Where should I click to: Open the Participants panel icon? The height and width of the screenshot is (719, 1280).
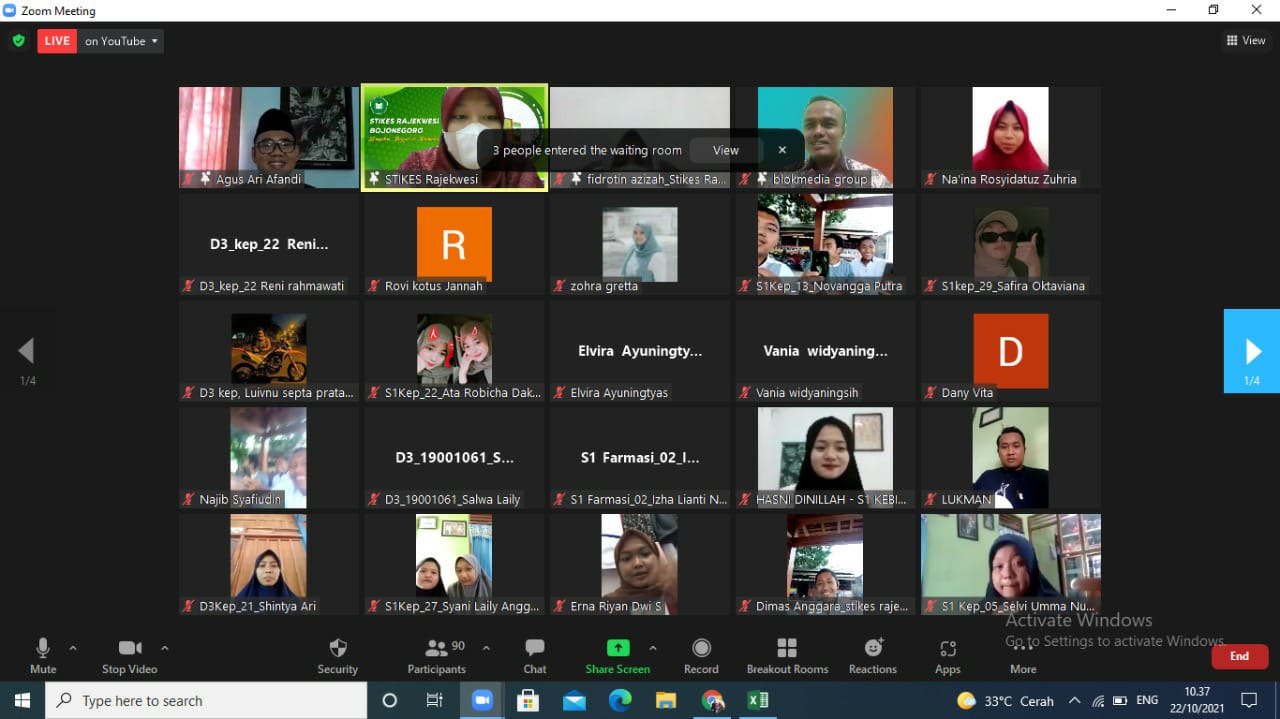(x=436, y=648)
